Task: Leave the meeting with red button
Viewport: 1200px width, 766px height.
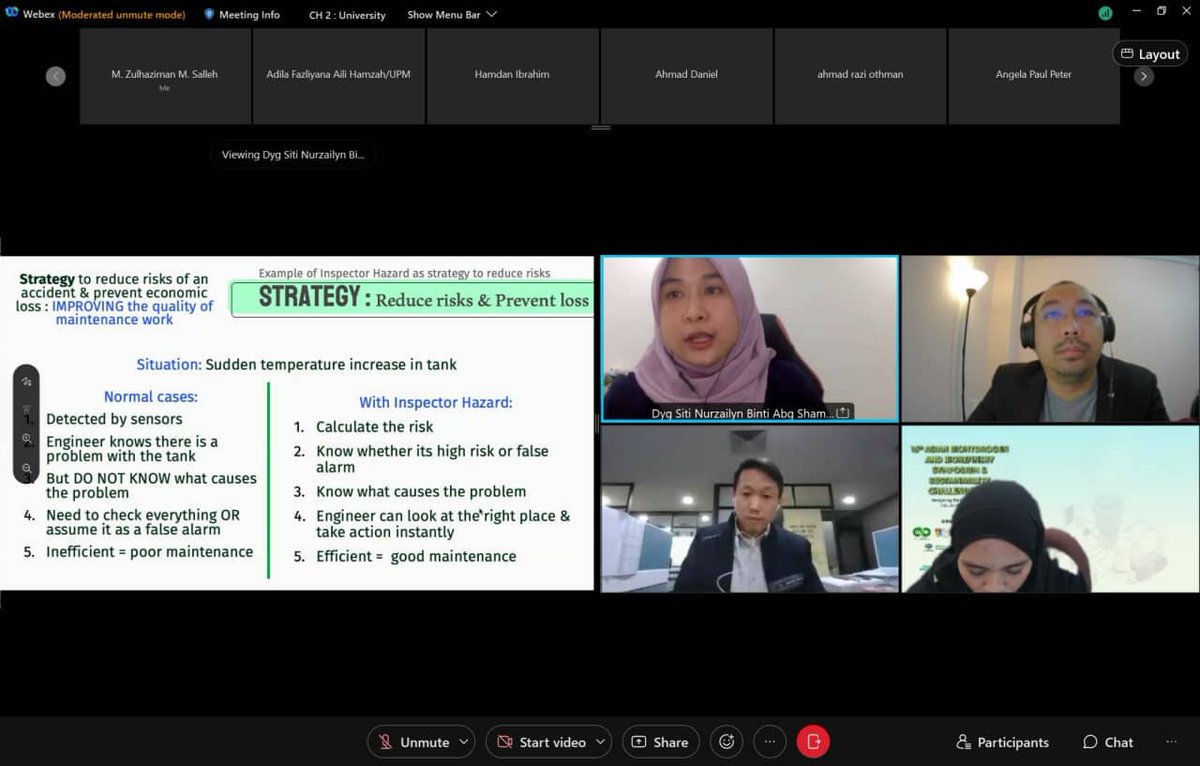Action: [813, 742]
